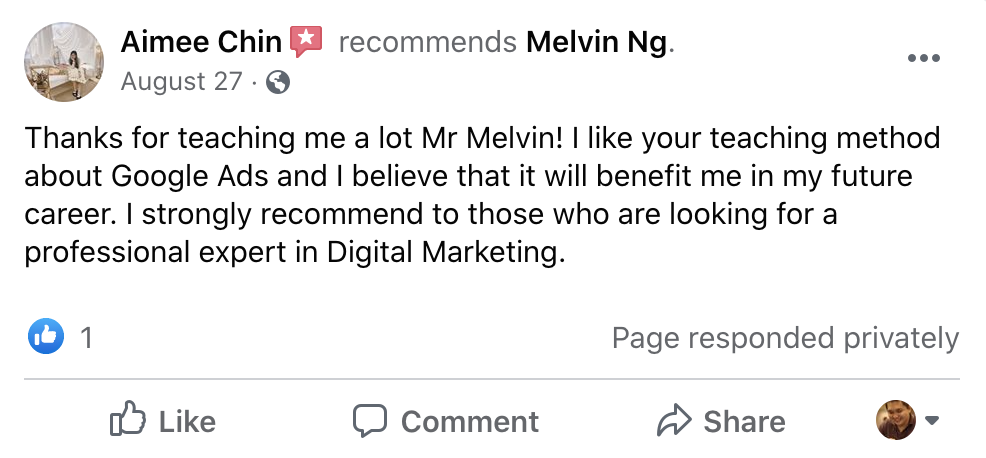Viewport: 986px width, 458px height.
Task: Open the Melvin Ng page link
Action: (x=596, y=43)
